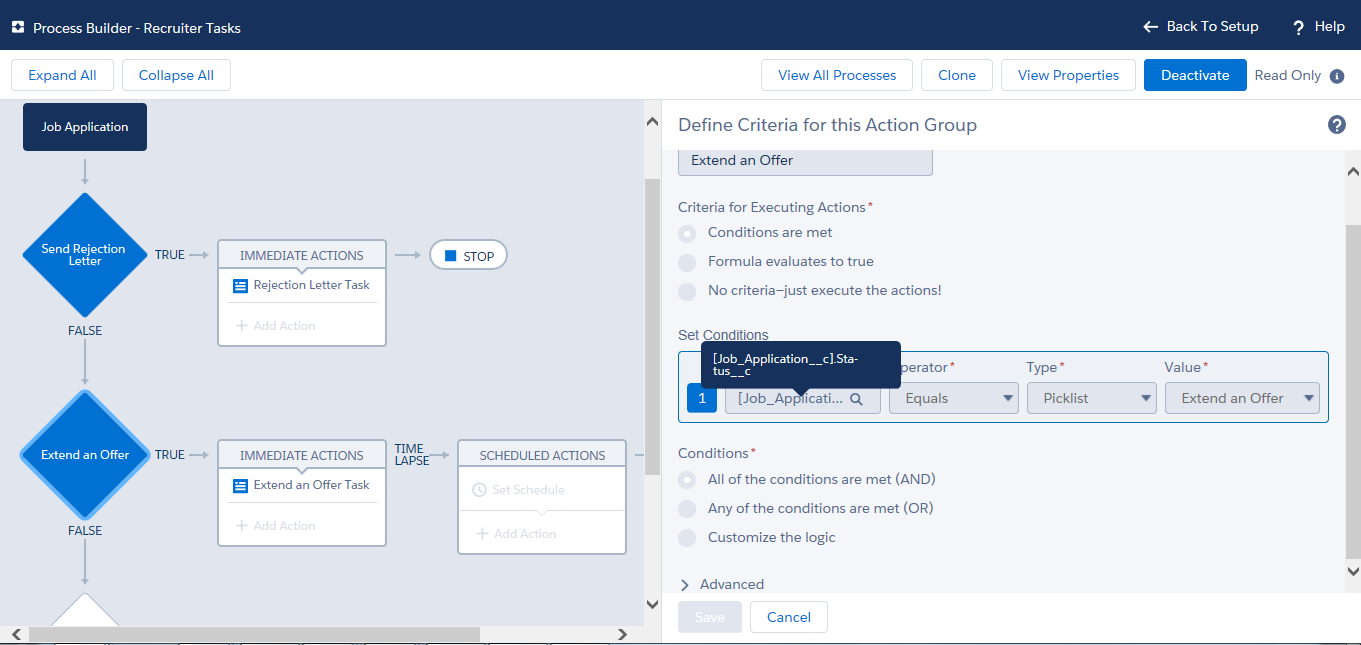This screenshot has height=645, width=1361.
Task: Select Formula evaluates to true radio
Action: (x=687, y=262)
